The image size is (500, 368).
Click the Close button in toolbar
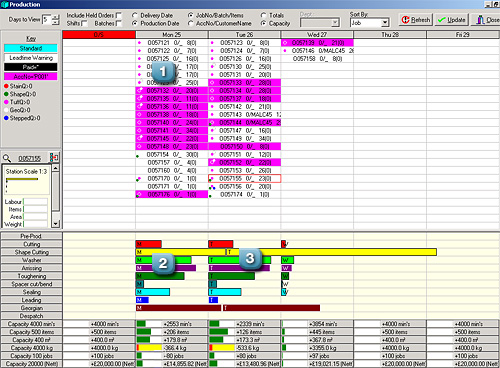(487, 20)
